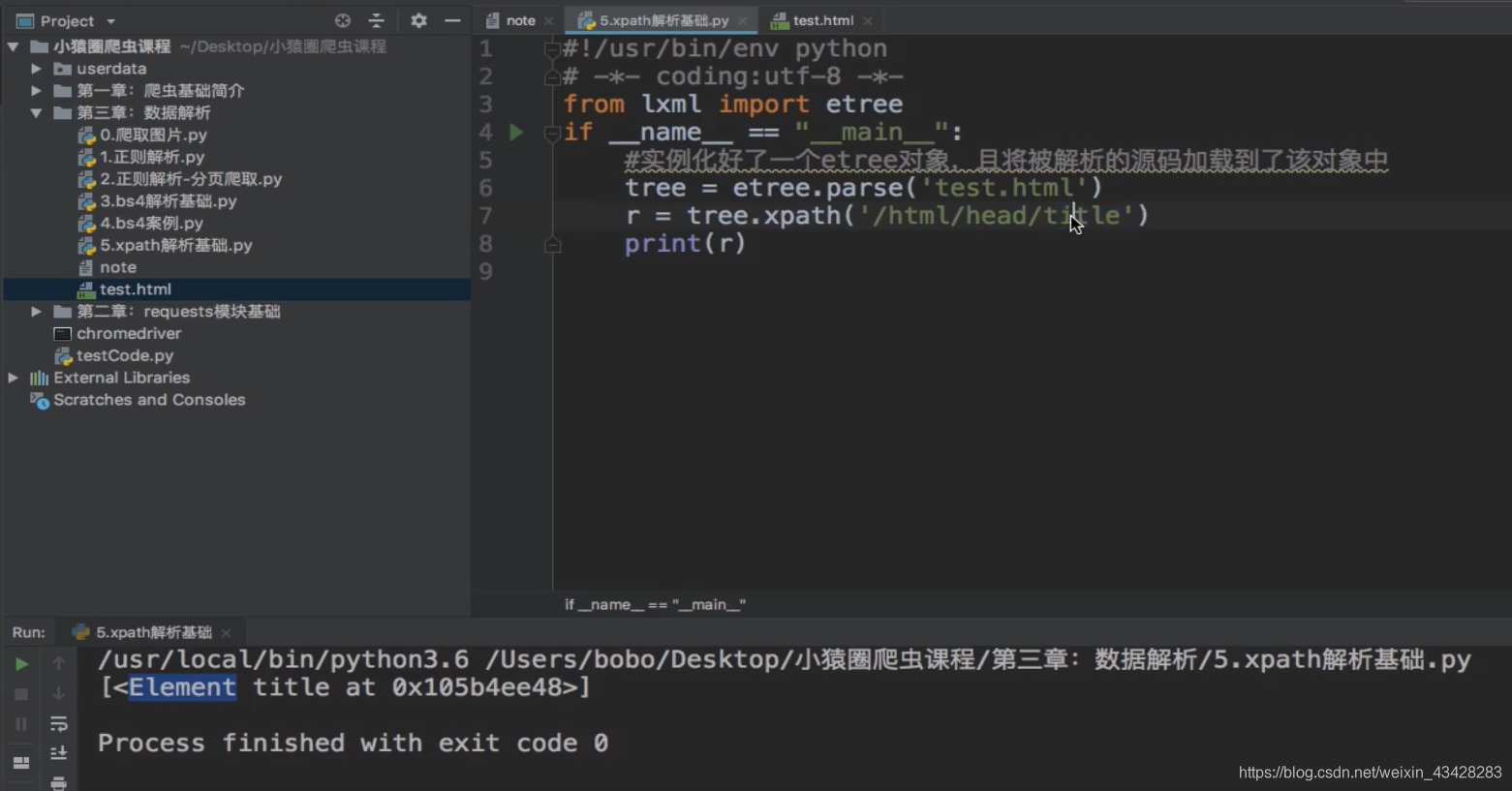The image size is (1512, 791).
Task: Click the up the stack trace arrow
Action: pyautogui.click(x=58, y=663)
